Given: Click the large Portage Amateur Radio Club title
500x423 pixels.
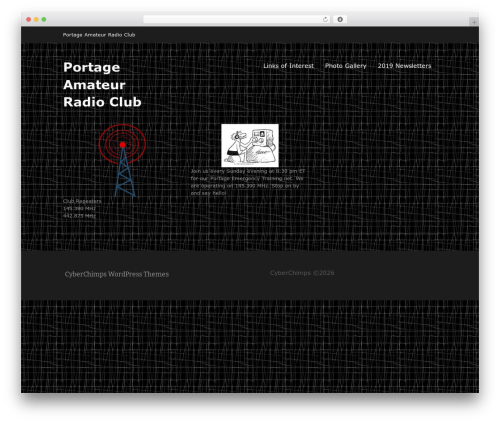Looking at the screenshot, I should (x=102, y=85).
